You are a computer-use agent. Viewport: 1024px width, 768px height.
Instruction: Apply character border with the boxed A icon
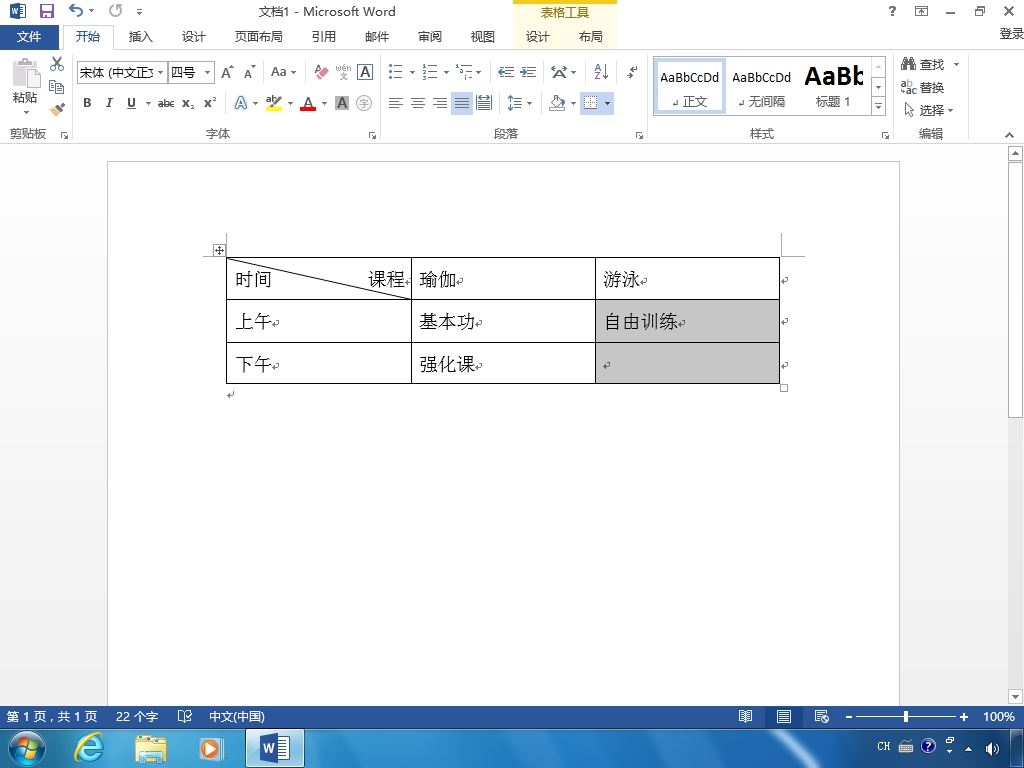click(365, 72)
